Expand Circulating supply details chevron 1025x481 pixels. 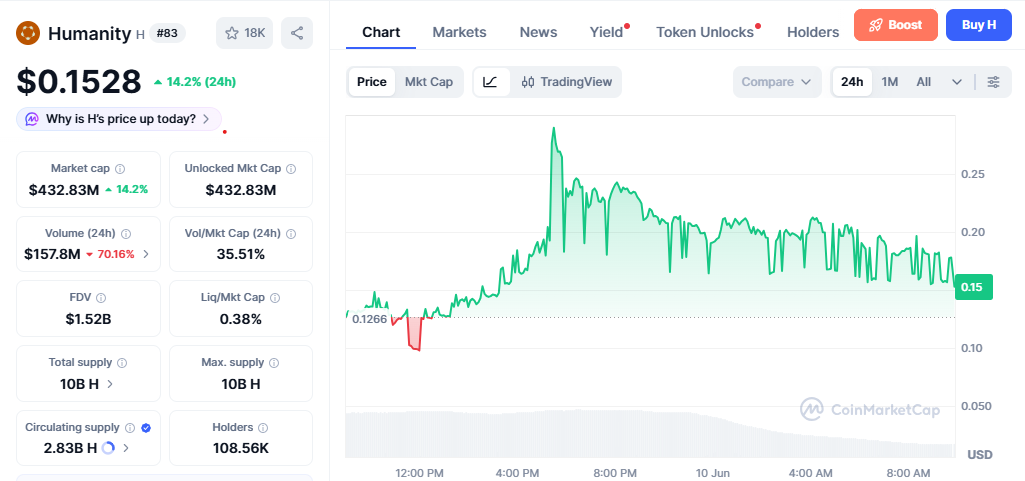coord(126,448)
